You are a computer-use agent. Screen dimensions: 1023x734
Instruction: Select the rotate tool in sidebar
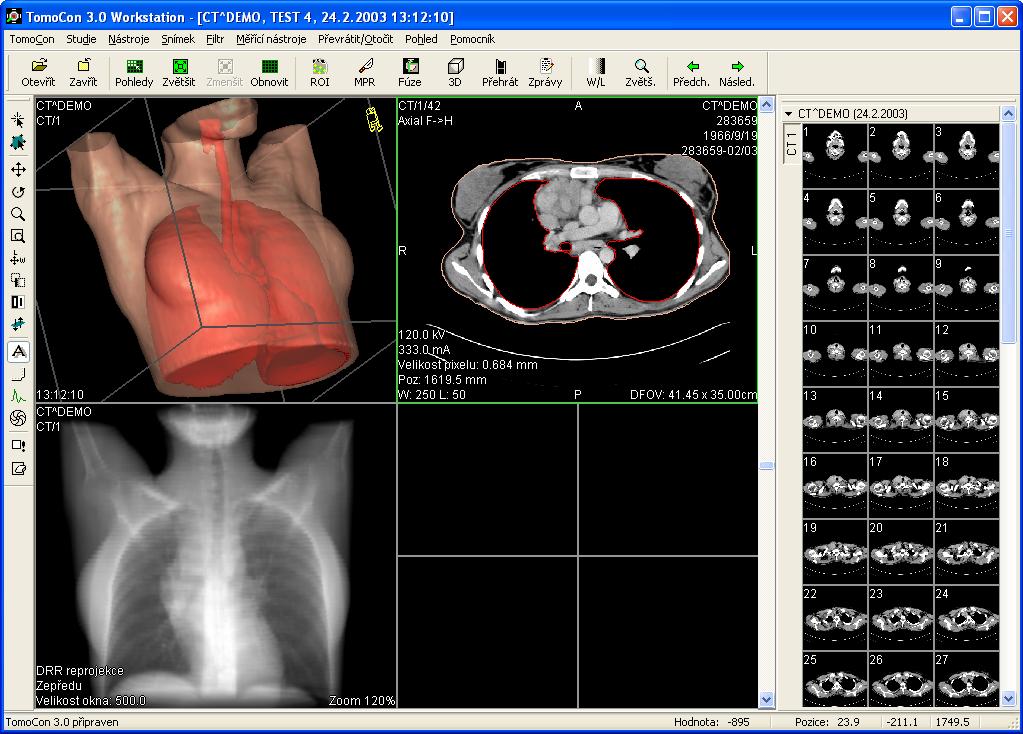pyautogui.click(x=18, y=192)
